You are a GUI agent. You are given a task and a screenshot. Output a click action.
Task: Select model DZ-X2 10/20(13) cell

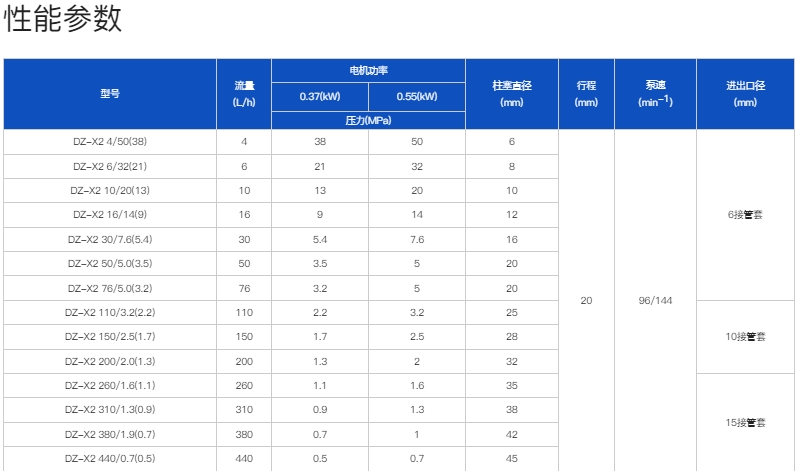110,190
